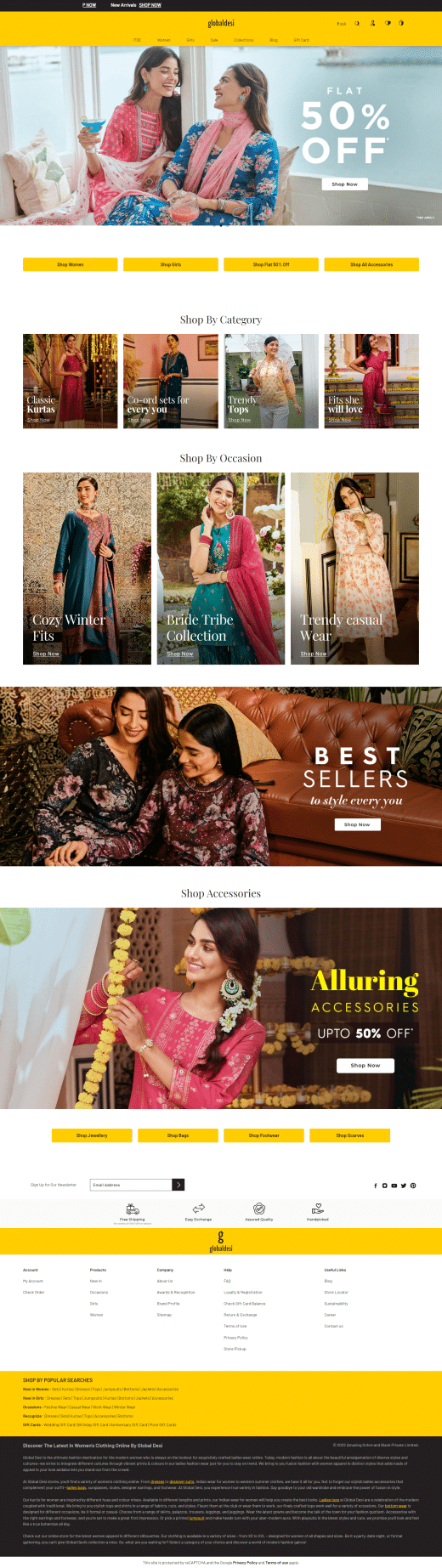Open the Women menu in navigation

coord(164,40)
